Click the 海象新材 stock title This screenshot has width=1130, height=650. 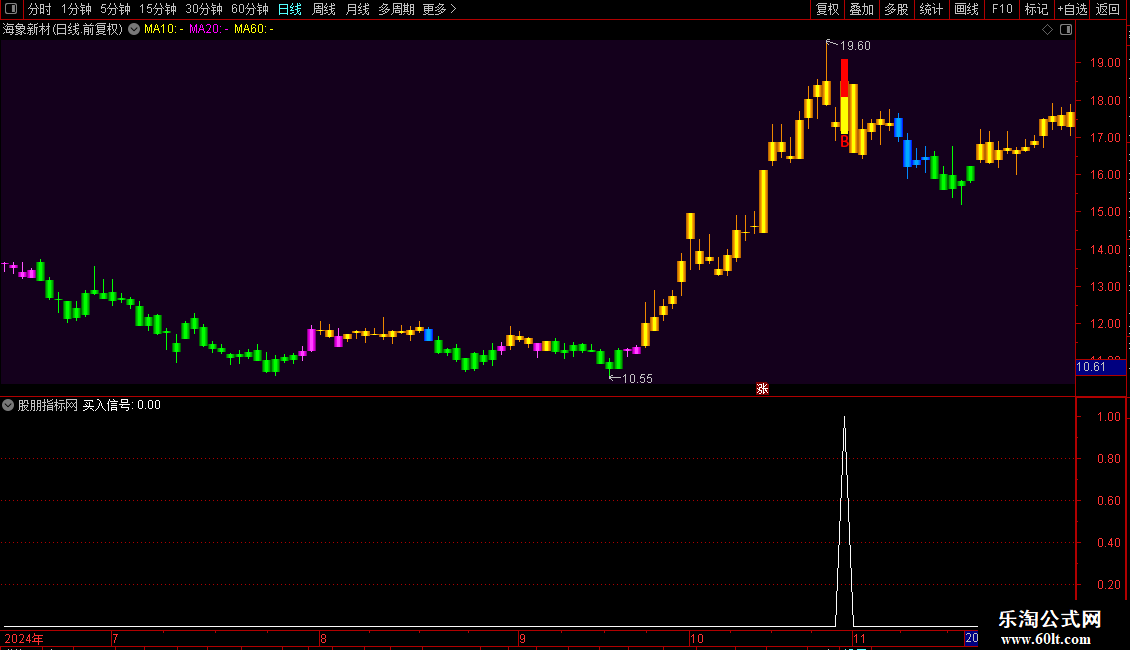click(63, 30)
